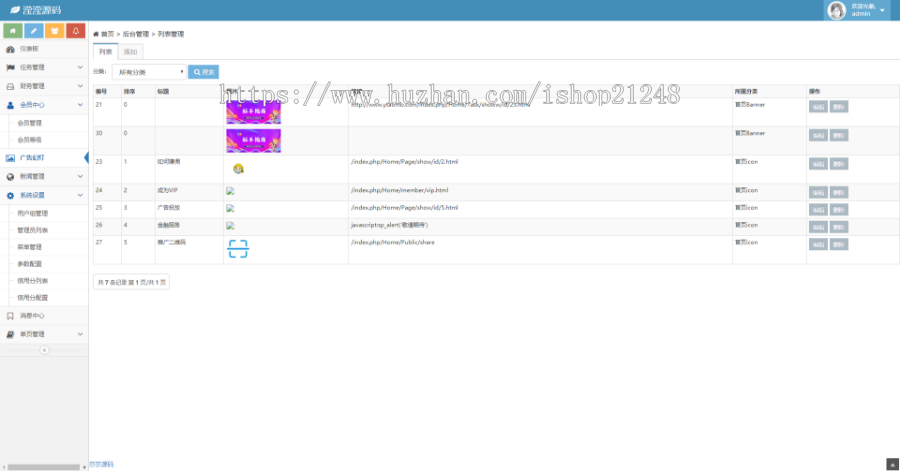Open 会员等级 in the sidebar

point(29,140)
